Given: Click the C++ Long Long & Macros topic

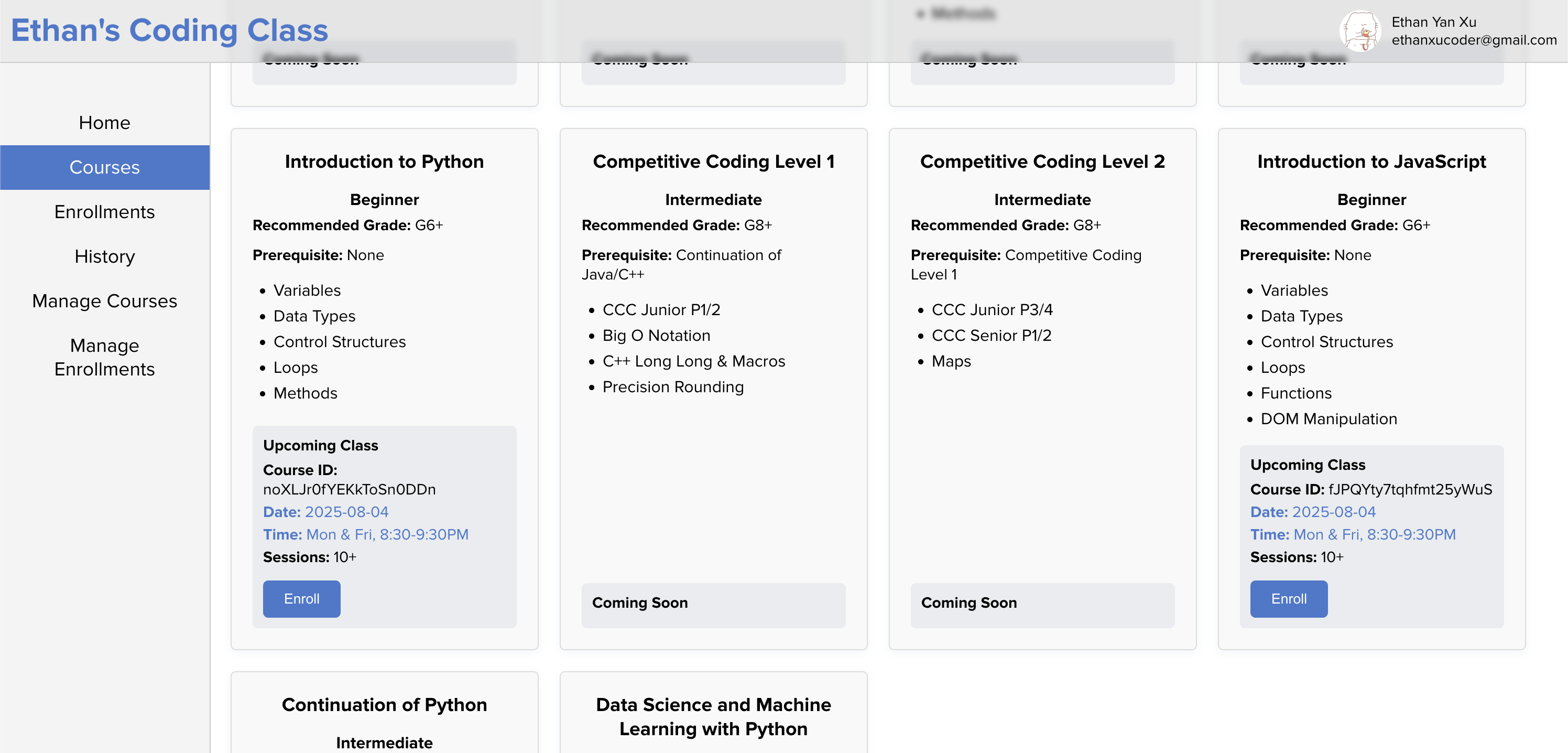Looking at the screenshot, I should point(694,361).
